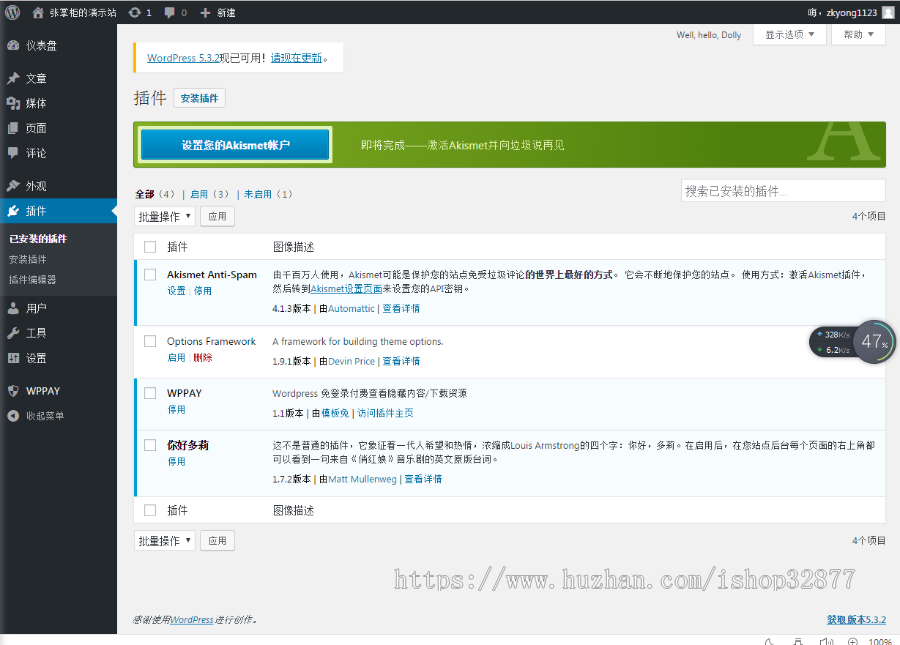Check the select-all plugins checkbox
The image size is (900, 645).
point(150,247)
